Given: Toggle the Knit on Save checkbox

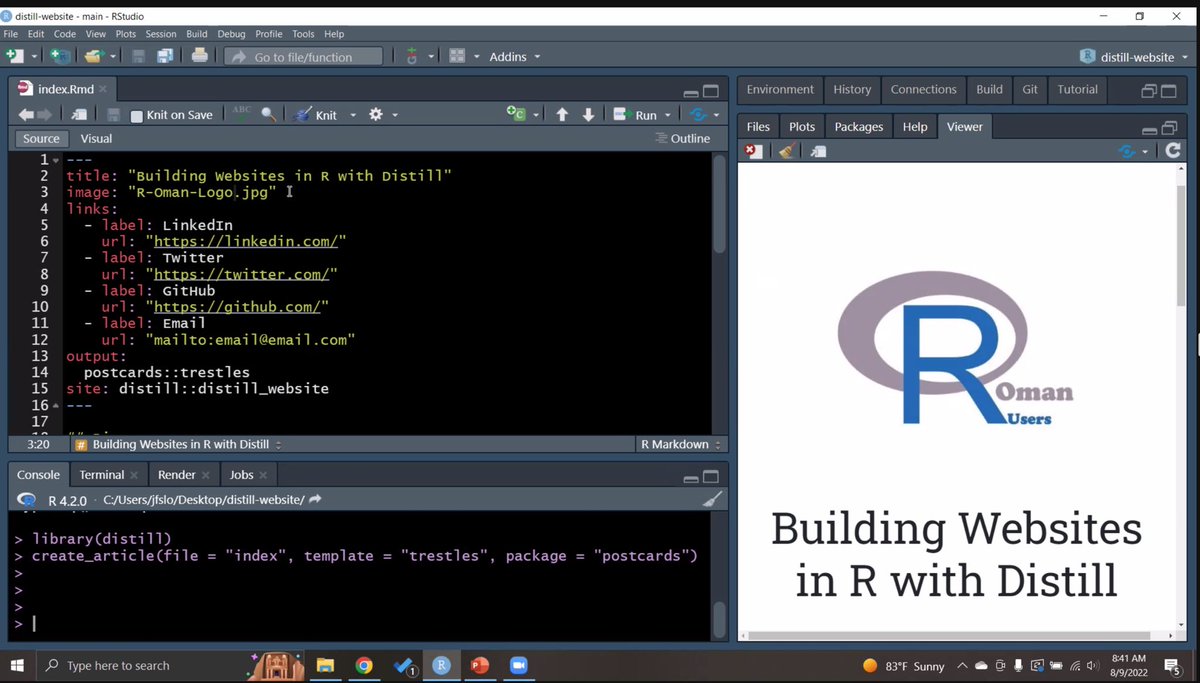Looking at the screenshot, I should pyautogui.click(x=137, y=116).
